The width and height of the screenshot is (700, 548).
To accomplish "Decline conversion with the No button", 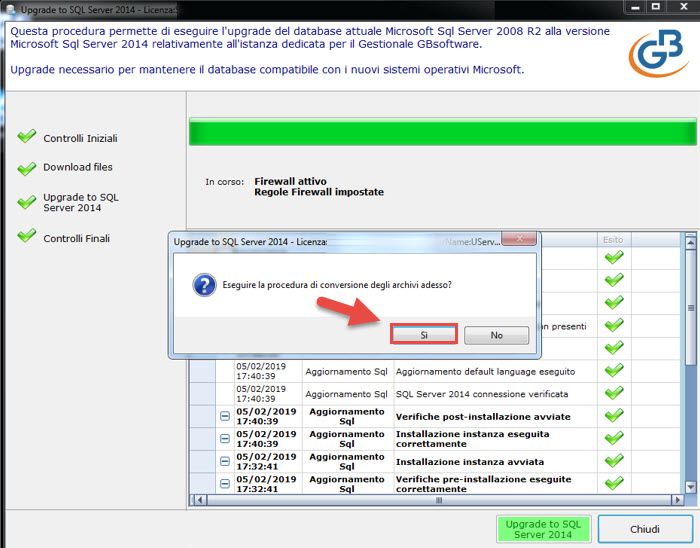I will (x=496, y=335).
